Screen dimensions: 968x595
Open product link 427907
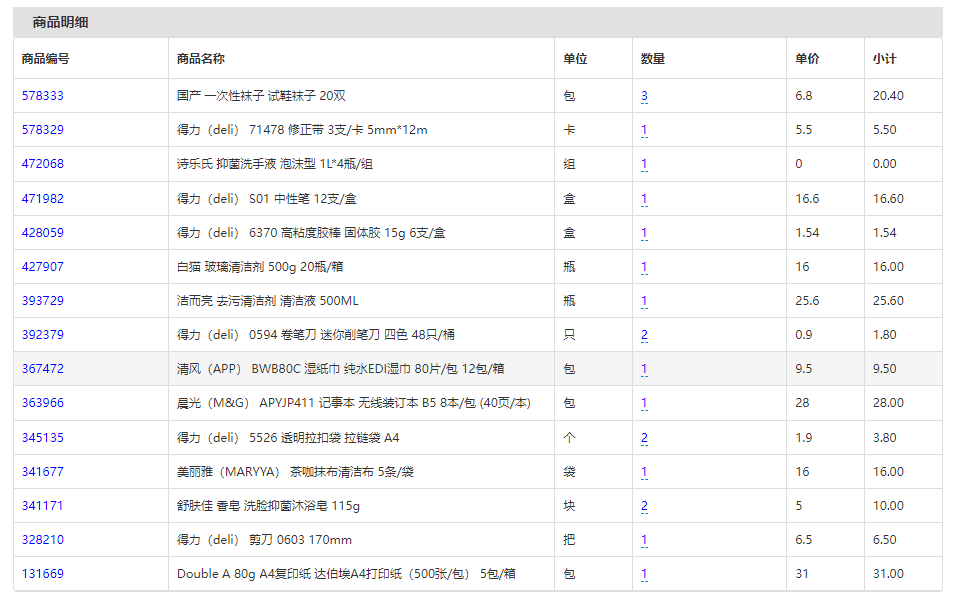43,267
